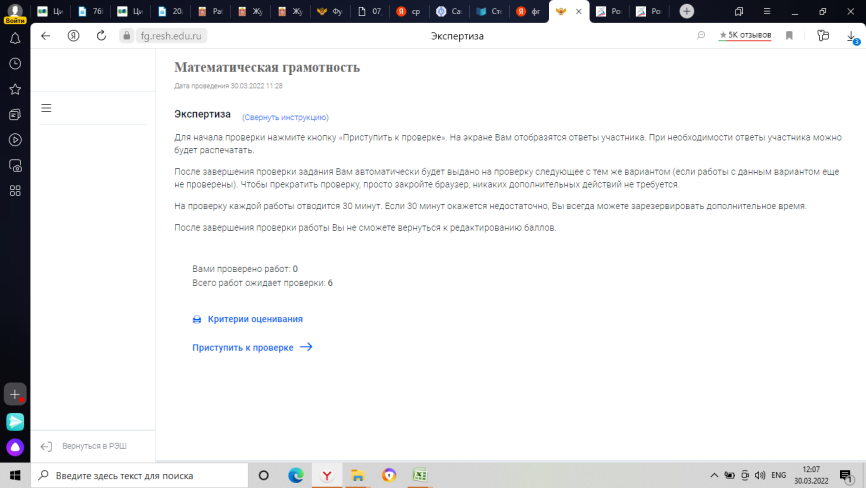Reload the page with the refresh icon
Screen dimensions: 866x488
[101, 36]
